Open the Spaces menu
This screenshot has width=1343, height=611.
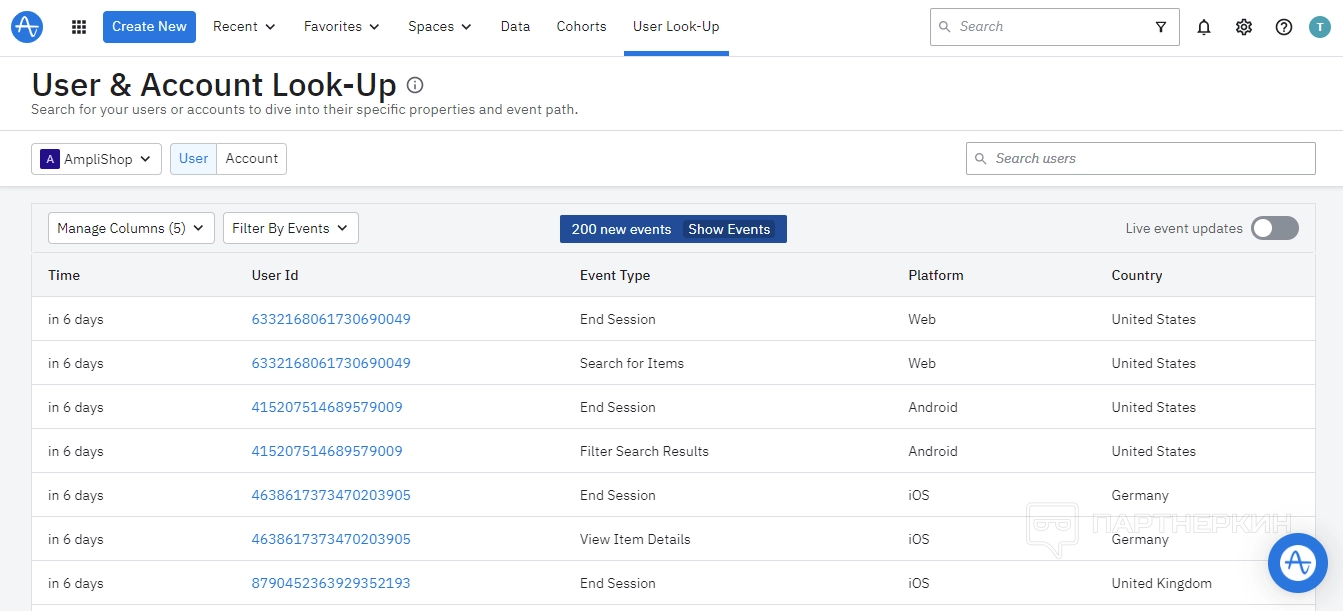point(440,27)
